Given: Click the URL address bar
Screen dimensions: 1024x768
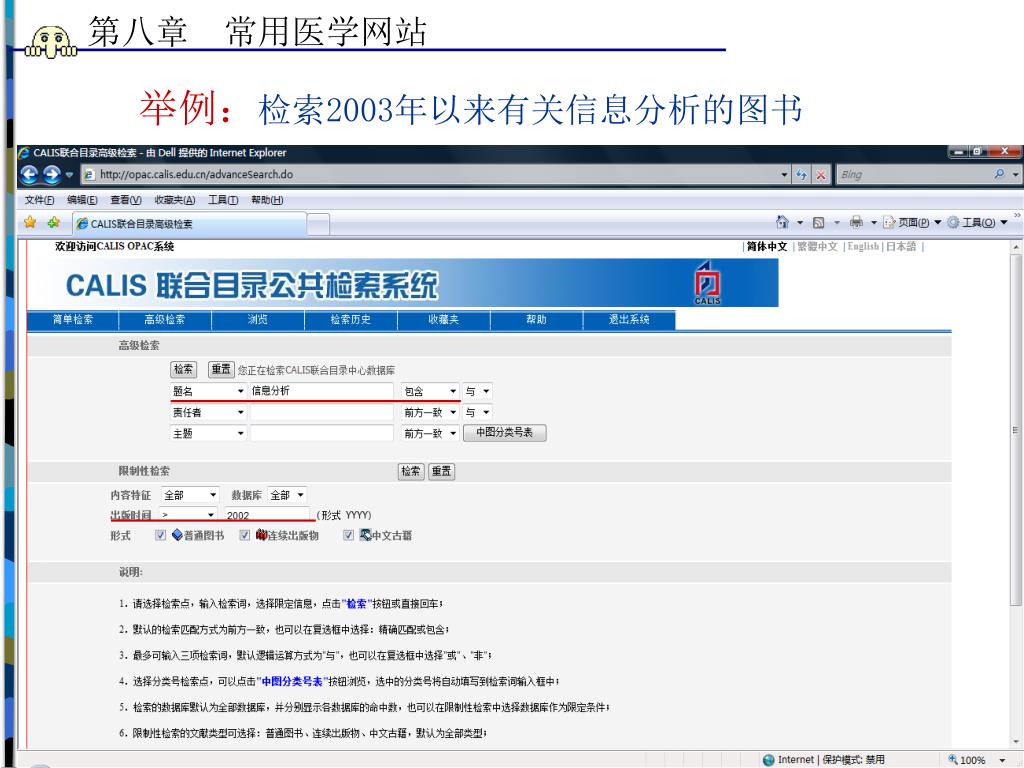Looking at the screenshot, I should click(436, 174).
